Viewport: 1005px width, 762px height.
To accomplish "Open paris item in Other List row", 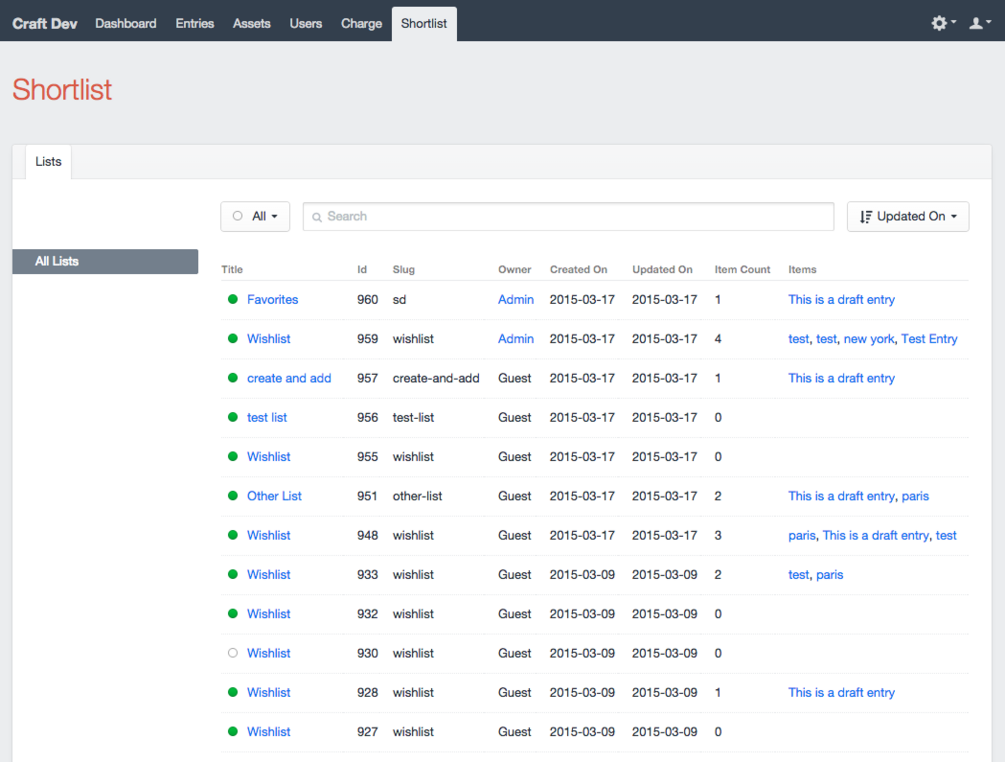I will click(x=915, y=496).
